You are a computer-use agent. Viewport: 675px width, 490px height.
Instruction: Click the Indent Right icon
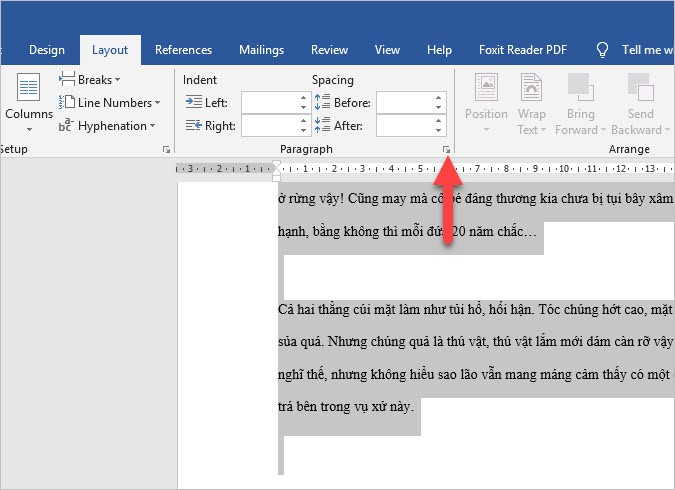click(194, 125)
